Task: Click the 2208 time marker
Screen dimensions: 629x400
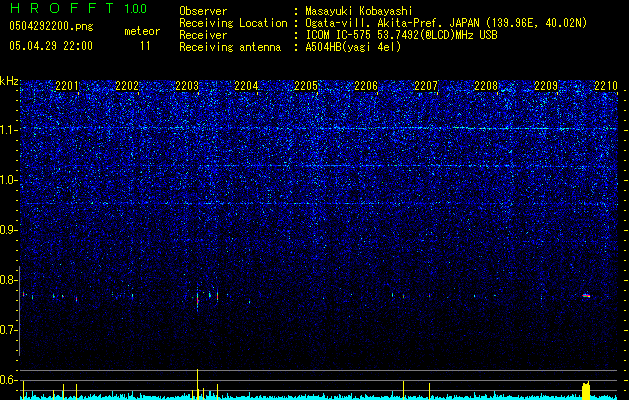Action: coord(486,86)
